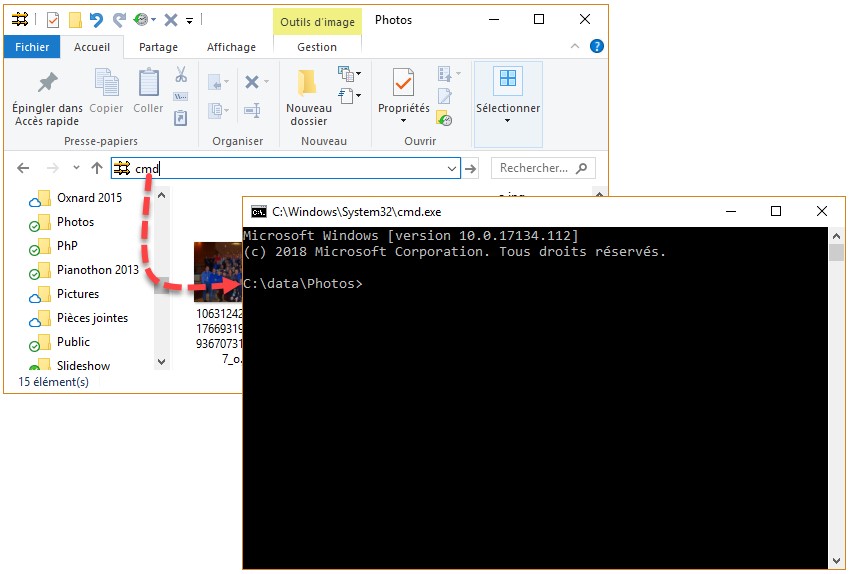This screenshot has width=851, height=574.
Task: Click the go arrow right of address bar
Action: click(471, 168)
